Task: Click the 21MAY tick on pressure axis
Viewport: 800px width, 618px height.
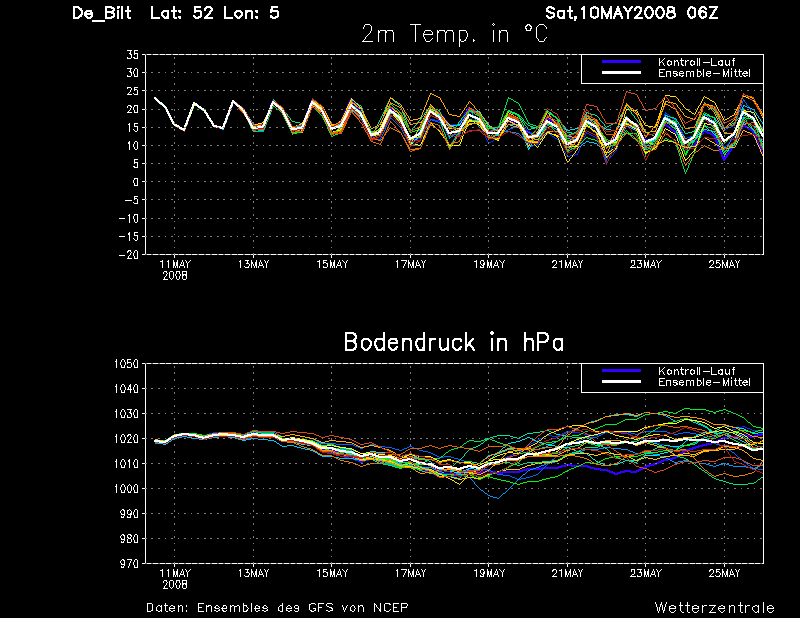Action: coord(567,574)
